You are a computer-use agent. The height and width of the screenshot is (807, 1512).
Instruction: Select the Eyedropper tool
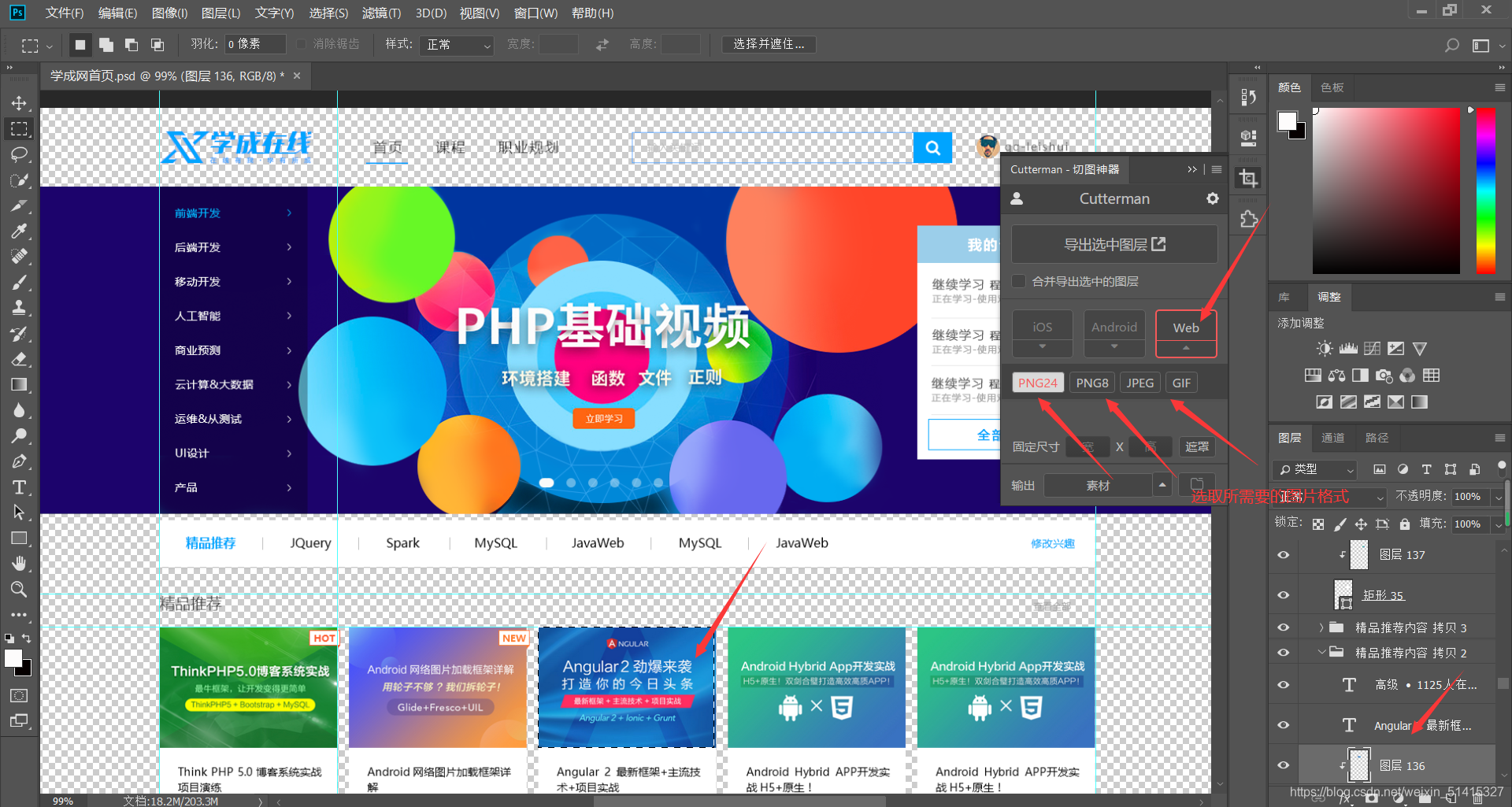coord(19,231)
